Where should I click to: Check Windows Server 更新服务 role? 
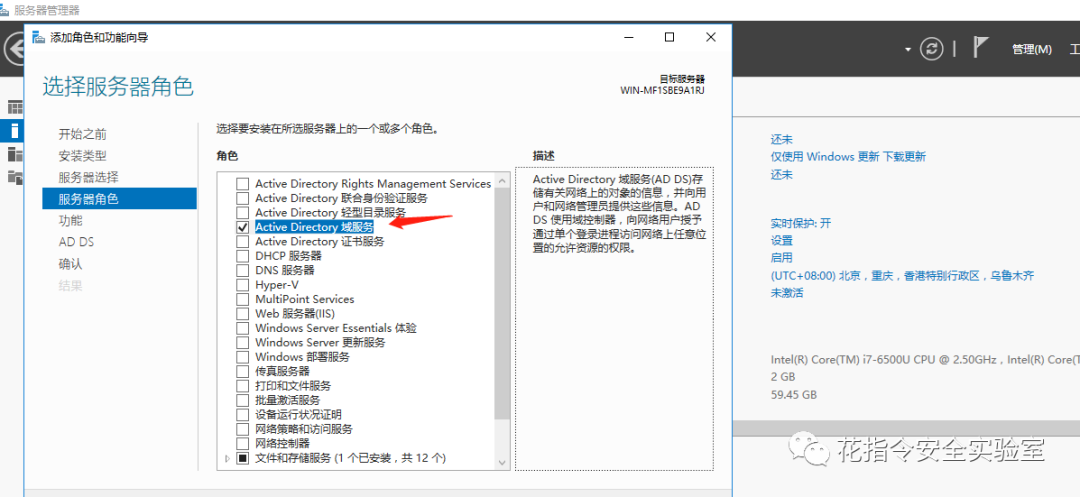[242, 343]
